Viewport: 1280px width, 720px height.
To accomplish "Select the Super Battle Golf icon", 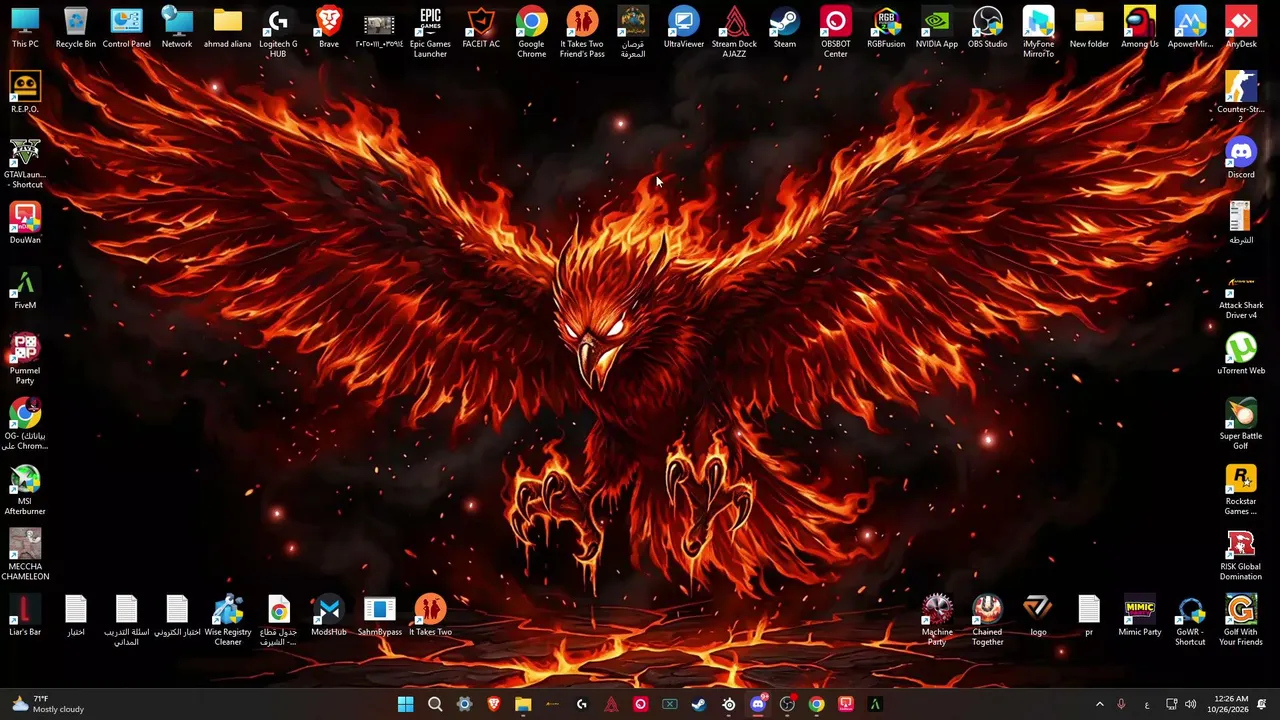I will click(1241, 424).
